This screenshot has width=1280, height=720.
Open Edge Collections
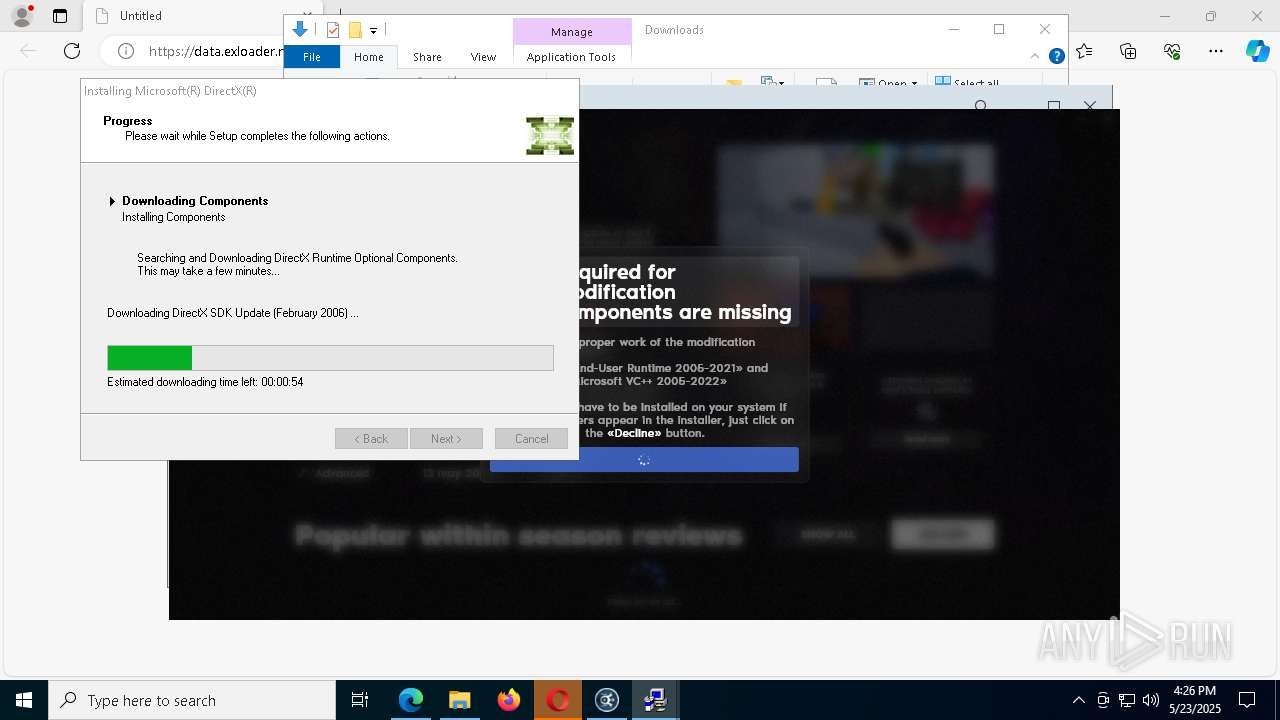click(1128, 51)
